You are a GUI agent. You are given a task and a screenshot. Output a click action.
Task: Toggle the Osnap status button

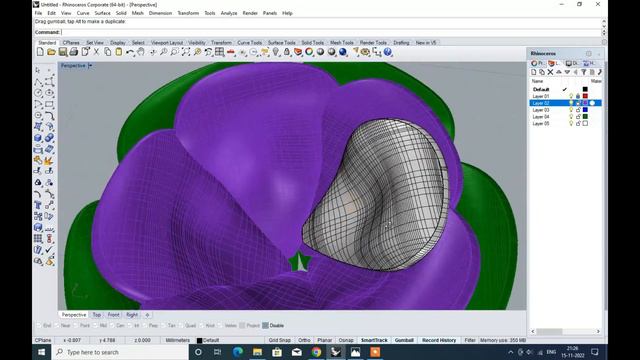[x=346, y=340]
